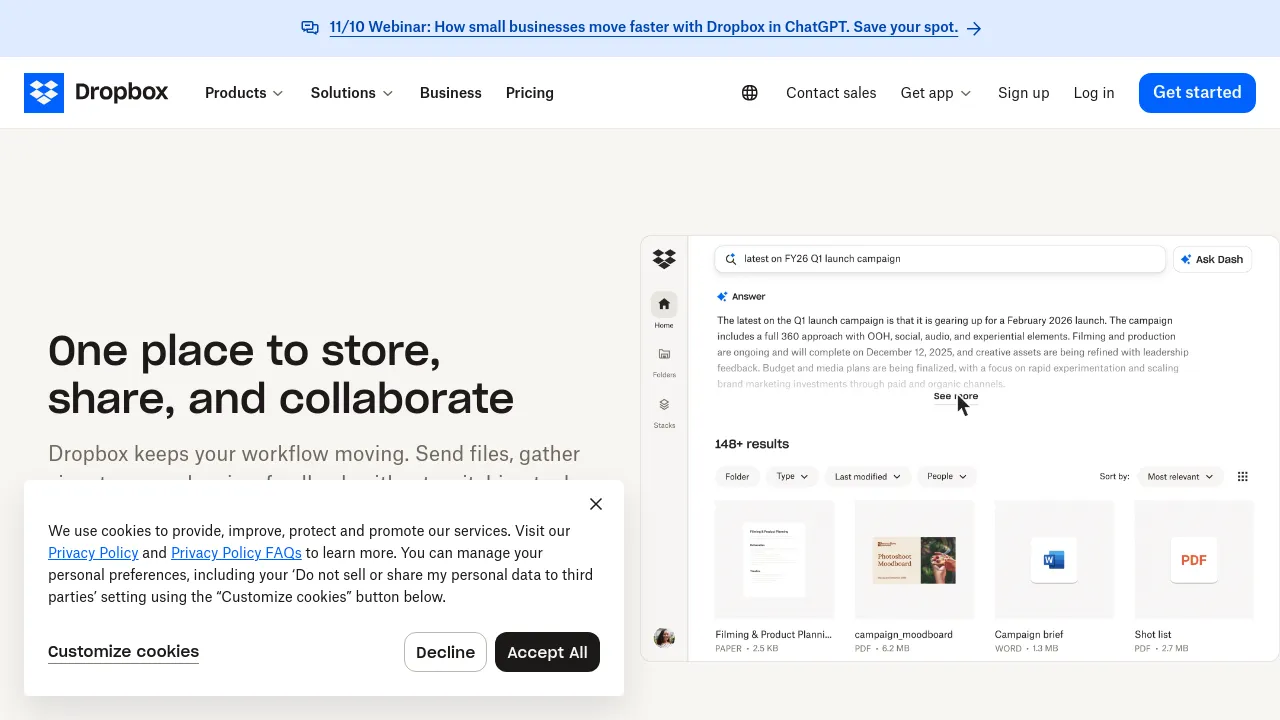Open the Filming & Product Planning thumbnail
Image resolution: width=1280 pixels, height=720 pixels.
(x=775, y=560)
